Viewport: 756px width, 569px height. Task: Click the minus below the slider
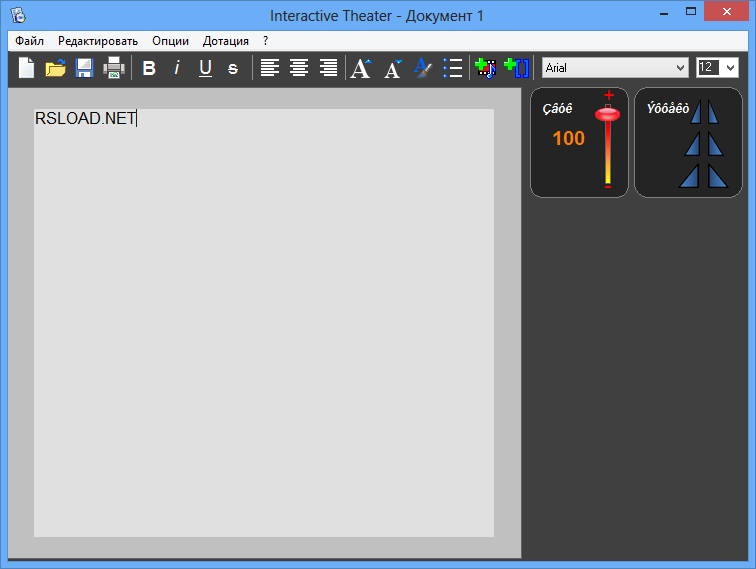[608, 187]
